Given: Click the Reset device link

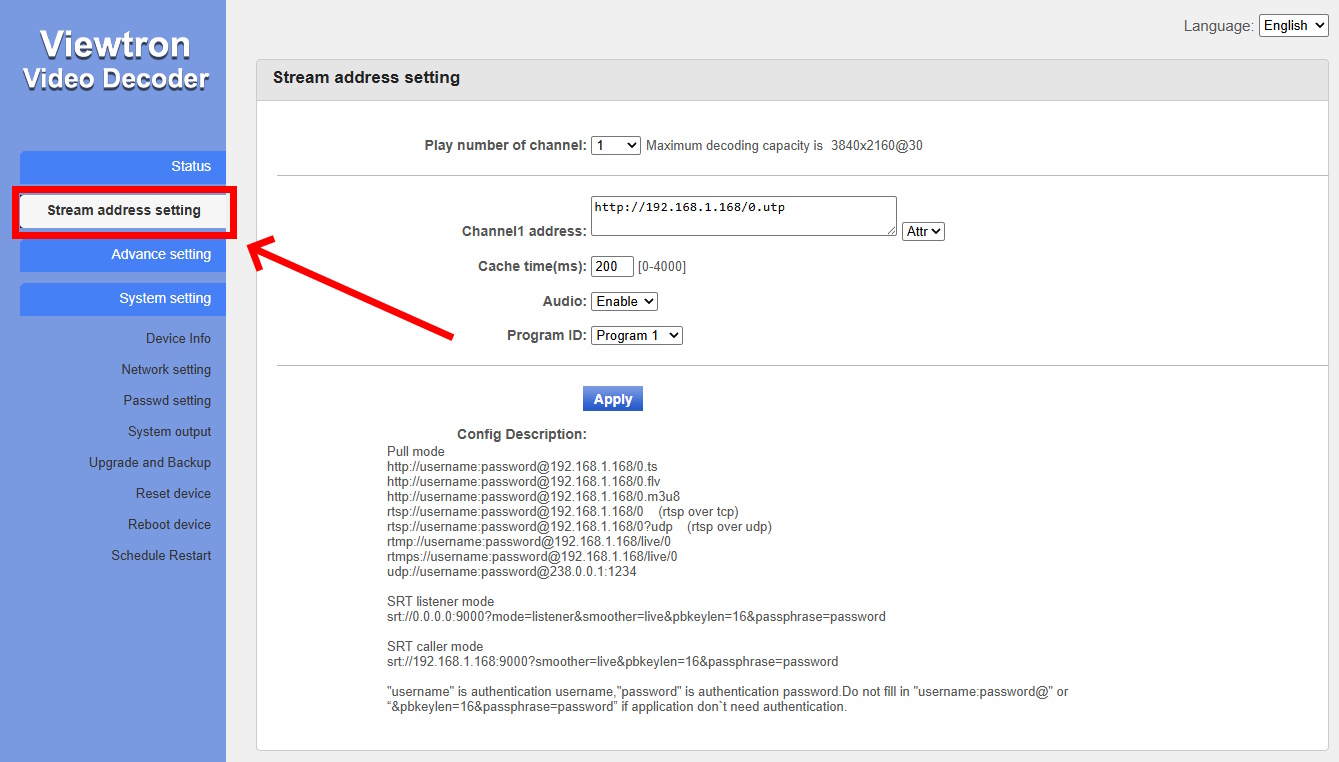Looking at the screenshot, I should point(173,493).
